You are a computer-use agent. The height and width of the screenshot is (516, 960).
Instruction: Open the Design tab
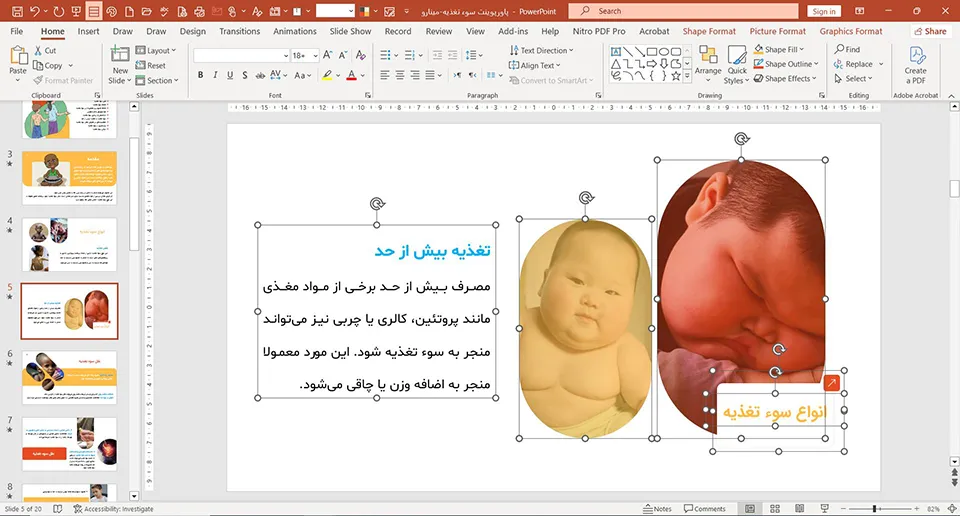point(193,31)
